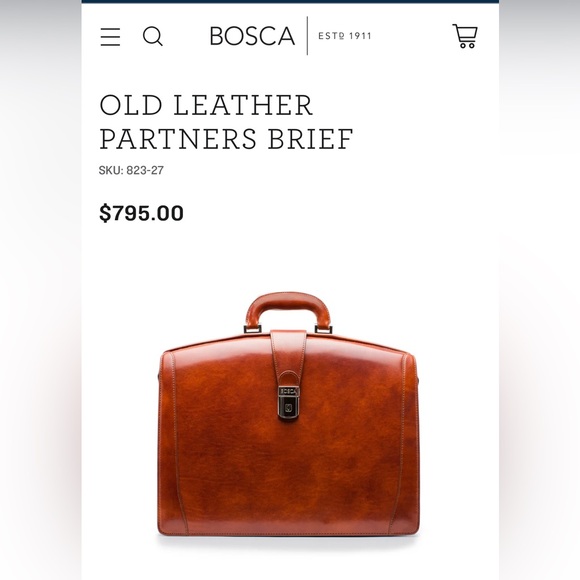Click the Bosca lock clasp on the briefcase
Viewport: 580px width, 580px height.
[x=289, y=402]
